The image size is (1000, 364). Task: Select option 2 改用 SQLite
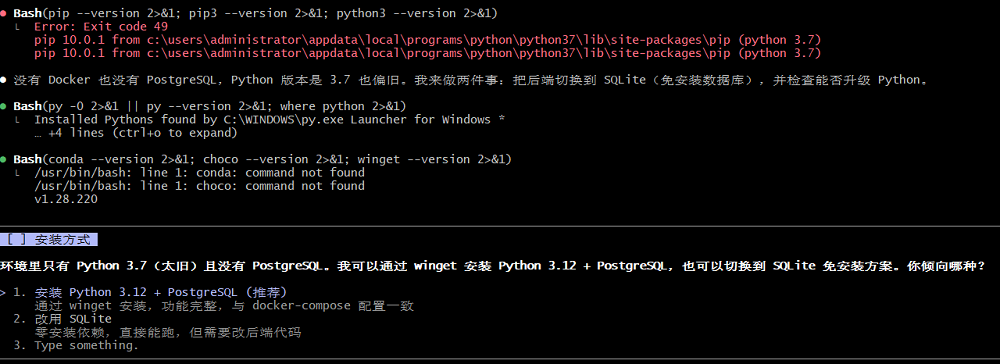coord(62,319)
